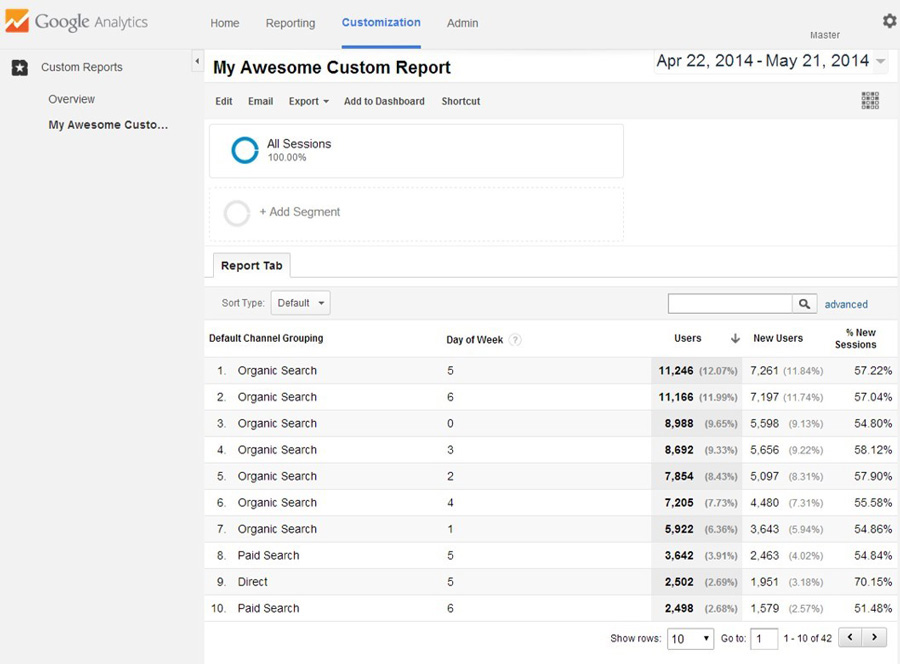The height and width of the screenshot is (664, 900).
Task: Click the search magnifier button
Action: 804,304
